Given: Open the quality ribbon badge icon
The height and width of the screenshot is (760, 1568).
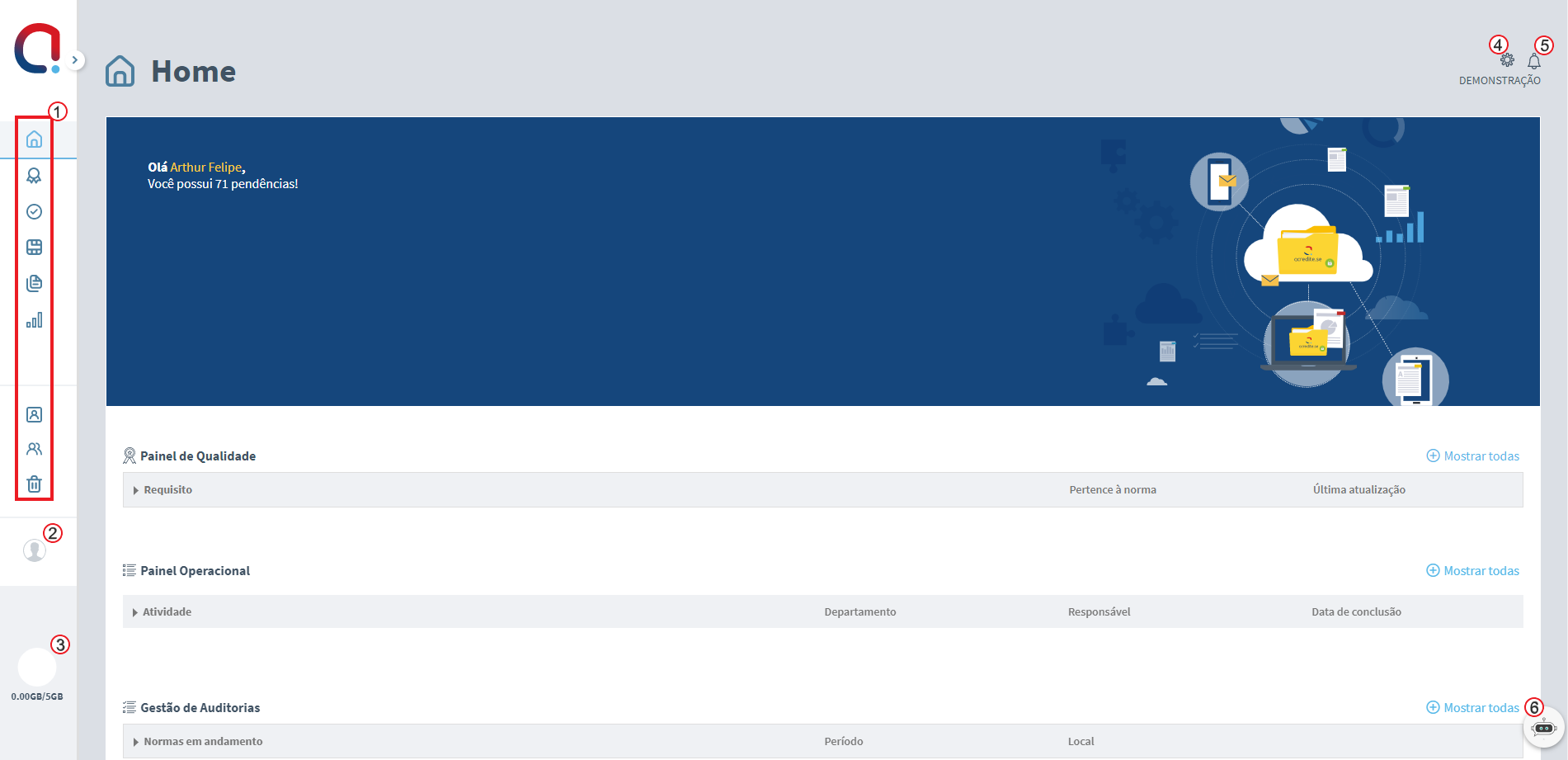Looking at the screenshot, I should [34, 176].
